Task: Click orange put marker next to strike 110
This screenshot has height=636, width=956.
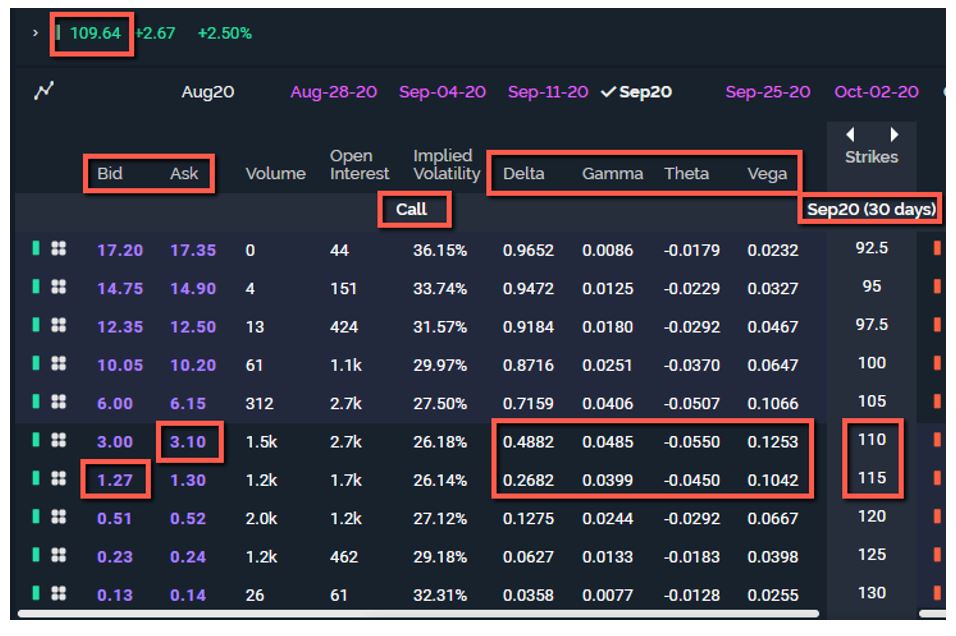Action: (937, 440)
